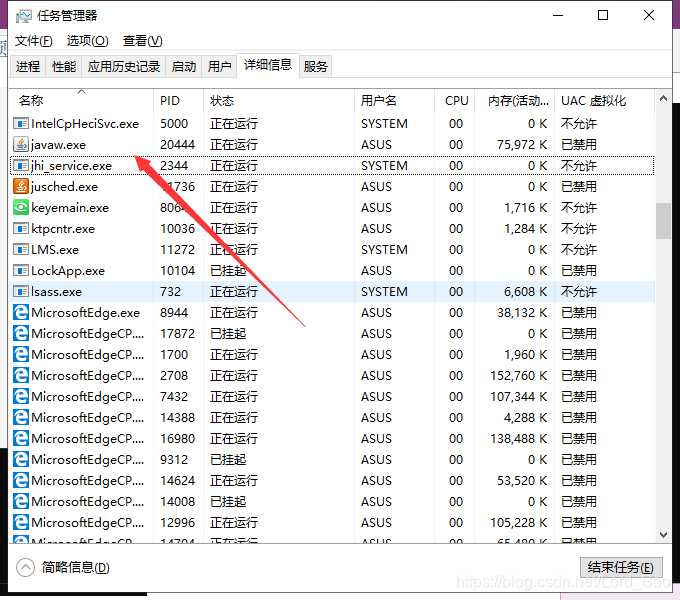Click memory value 138,488 K
The height and width of the screenshot is (600, 680).
(519, 438)
